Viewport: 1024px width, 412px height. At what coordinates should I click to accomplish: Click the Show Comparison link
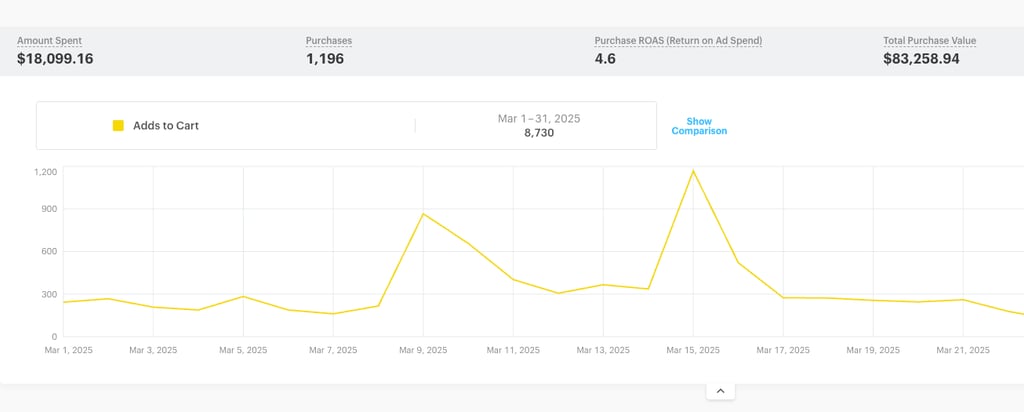(699, 126)
